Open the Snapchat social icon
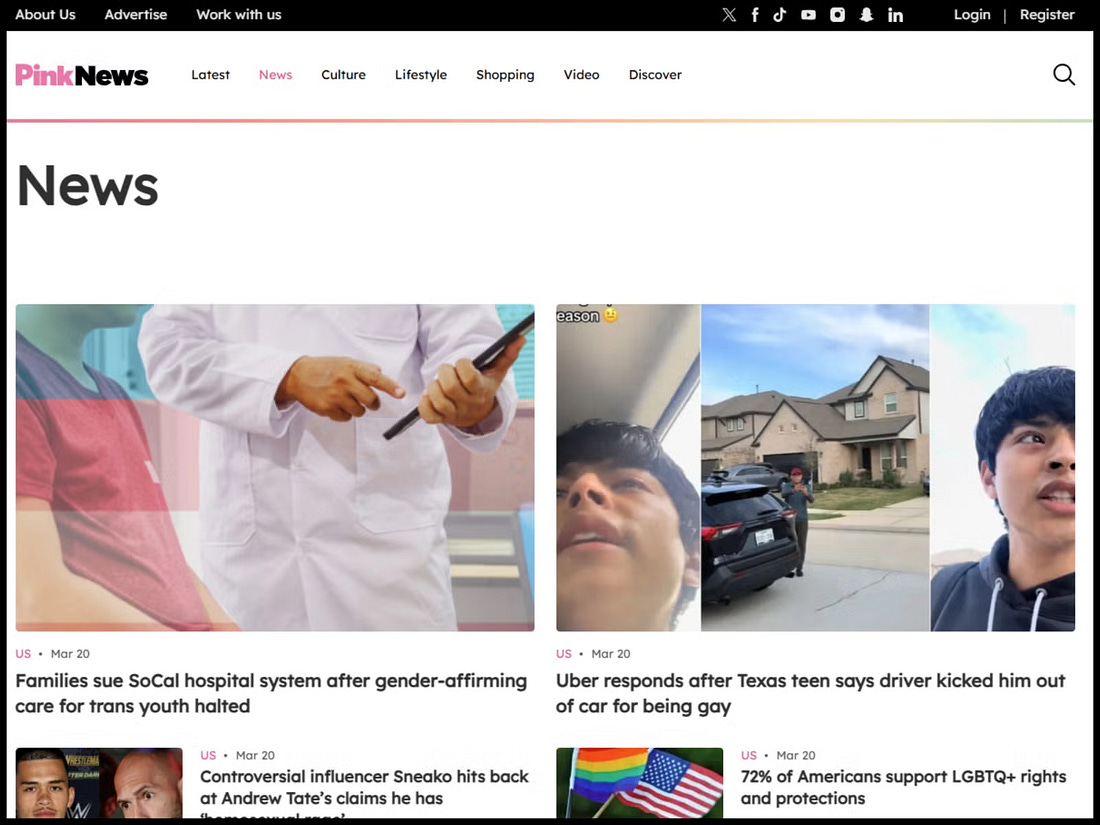This screenshot has width=1100, height=825. [866, 15]
